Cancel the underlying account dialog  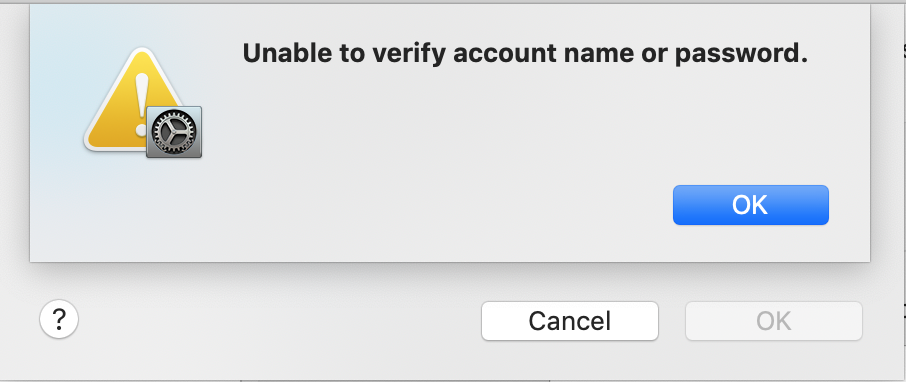tap(570, 321)
